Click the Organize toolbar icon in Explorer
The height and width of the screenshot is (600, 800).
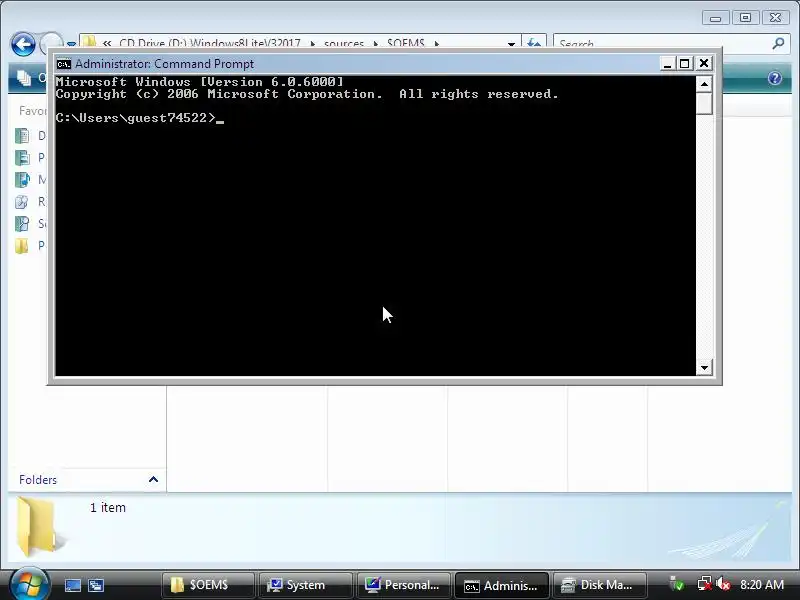[23, 78]
